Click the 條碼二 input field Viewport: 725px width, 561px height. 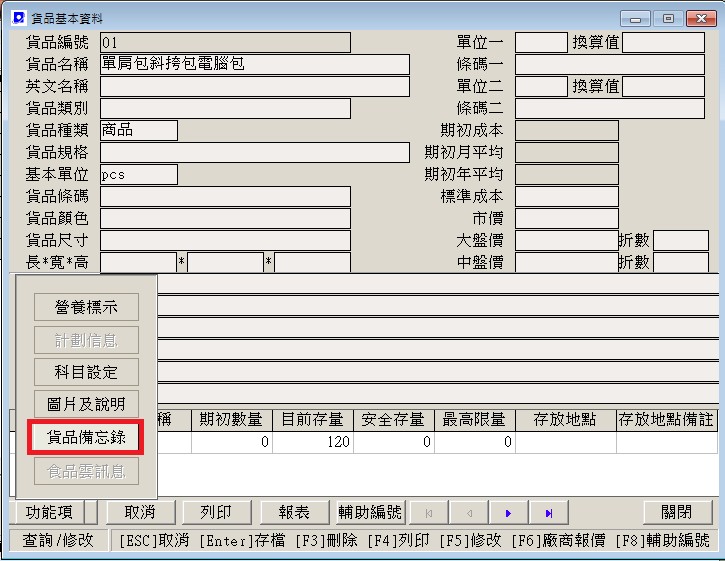[610, 108]
